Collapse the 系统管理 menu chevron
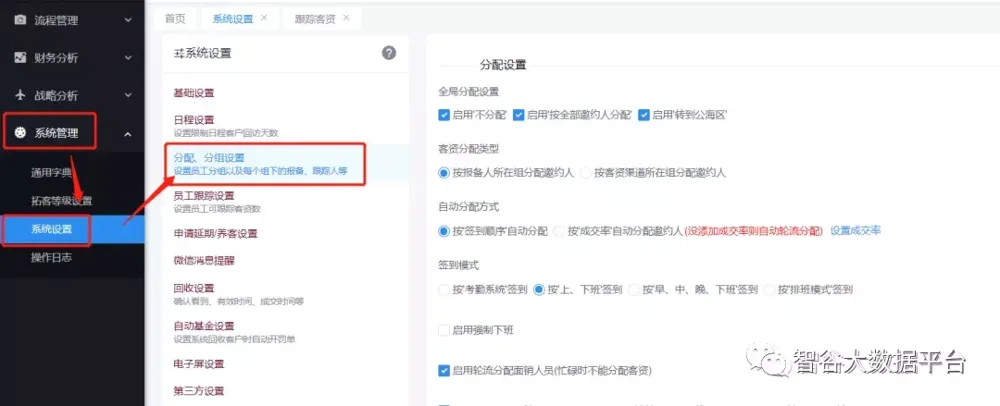The width and height of the screenshot is (1000, 406). tap(127, 133)
